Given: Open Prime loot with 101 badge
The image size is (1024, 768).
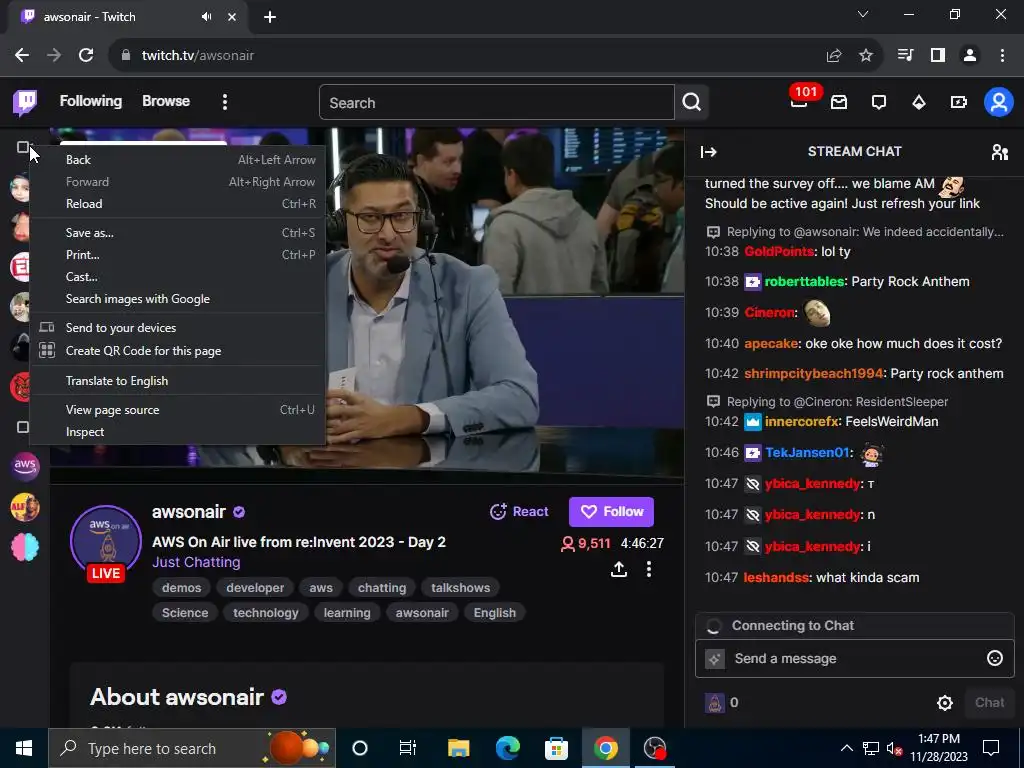Looking at the screenshot, I should click(799, 102).
